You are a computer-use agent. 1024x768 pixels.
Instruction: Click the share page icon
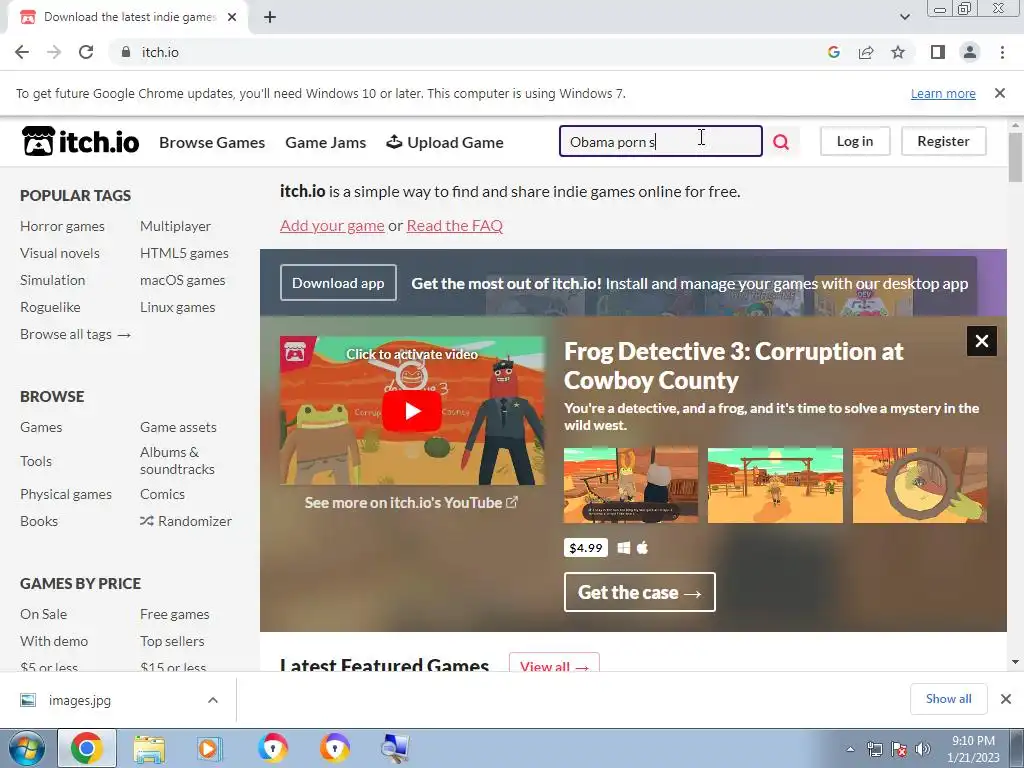[x=866, y=52]
